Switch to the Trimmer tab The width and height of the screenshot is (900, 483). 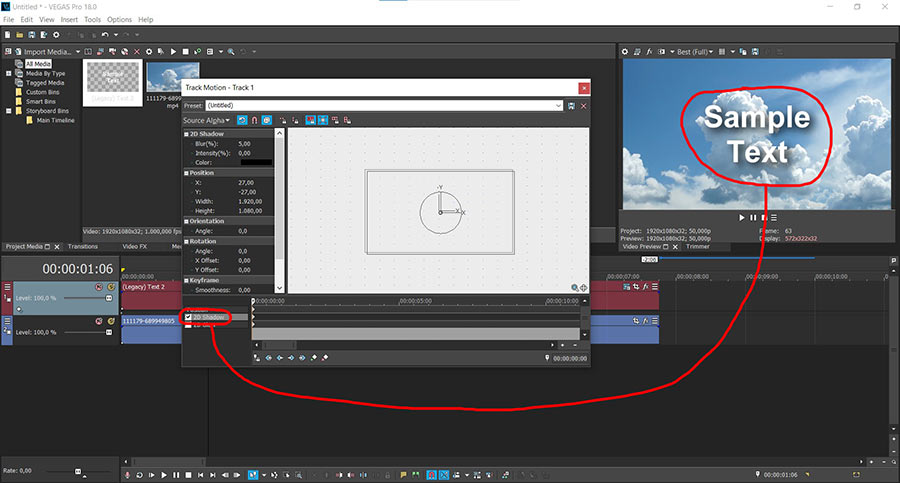pyautogui.click(x=698, y=246)
